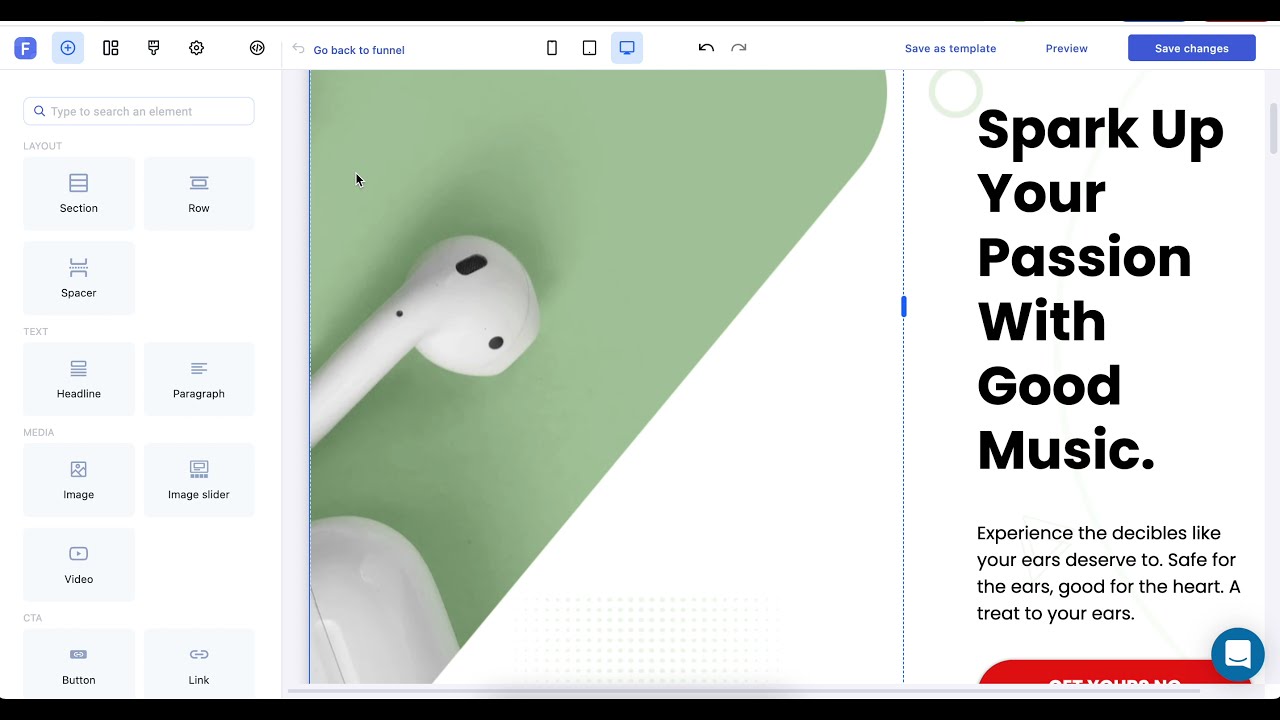The height and width of the screenshot is (720, 1280).
Task: Open the custom code icon
Action: coord(257,48)
